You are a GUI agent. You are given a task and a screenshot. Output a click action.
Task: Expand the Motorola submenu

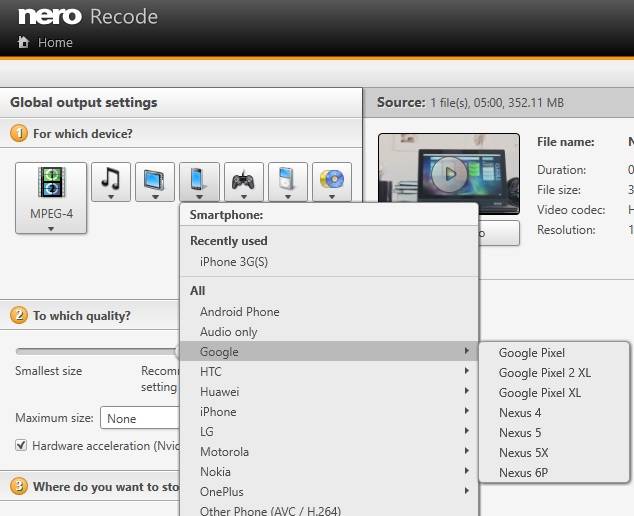coord(329,452)
